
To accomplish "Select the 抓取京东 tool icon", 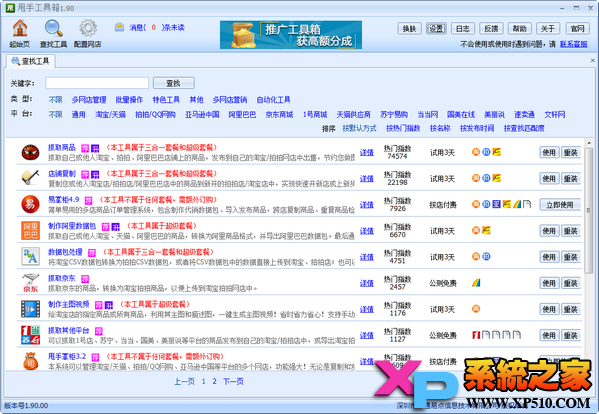I will click(x=30, y=283).
